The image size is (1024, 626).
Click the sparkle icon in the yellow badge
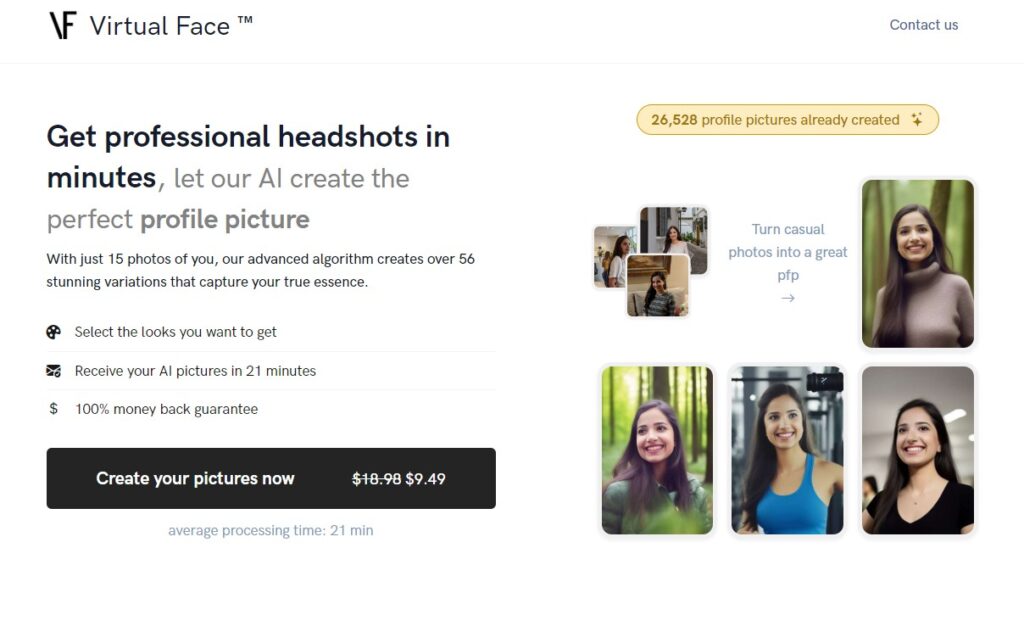coord(917,120)
